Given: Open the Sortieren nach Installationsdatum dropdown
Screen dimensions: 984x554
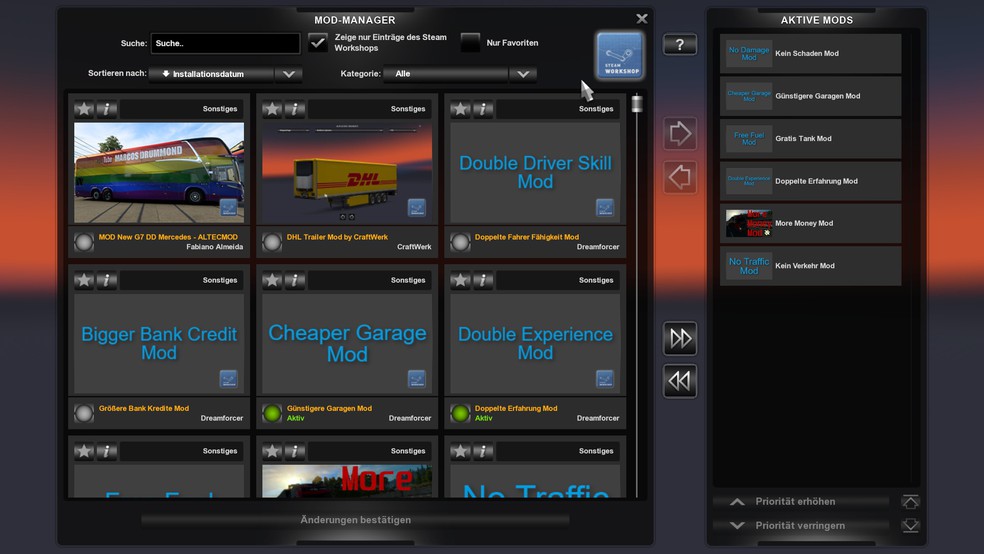Looking at the screenshot, I should (225, 74).
